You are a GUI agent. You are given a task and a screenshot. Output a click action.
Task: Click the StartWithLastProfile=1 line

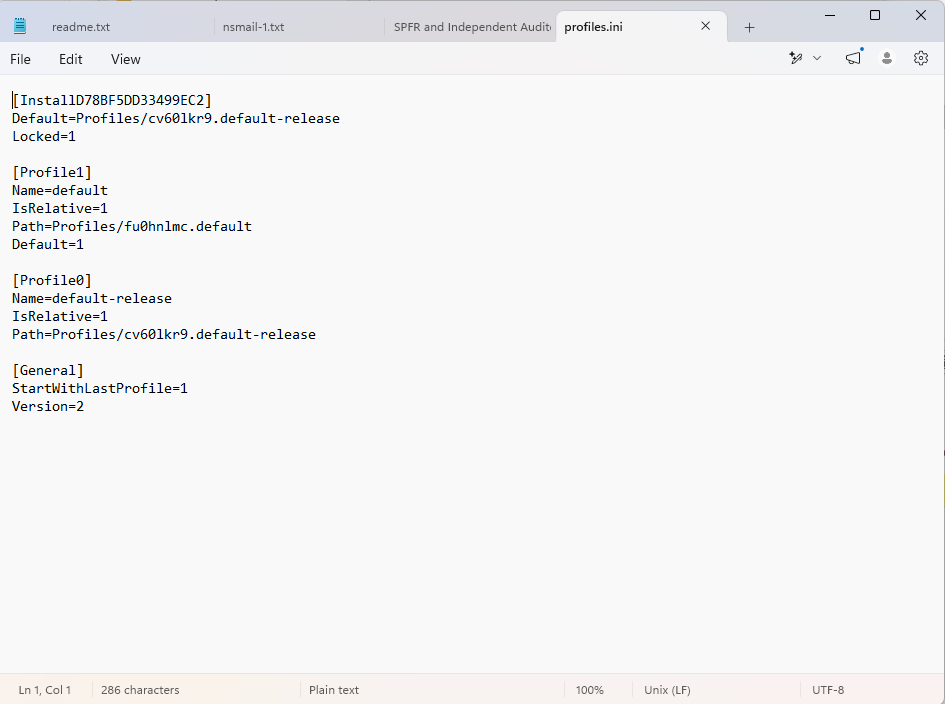100,389
